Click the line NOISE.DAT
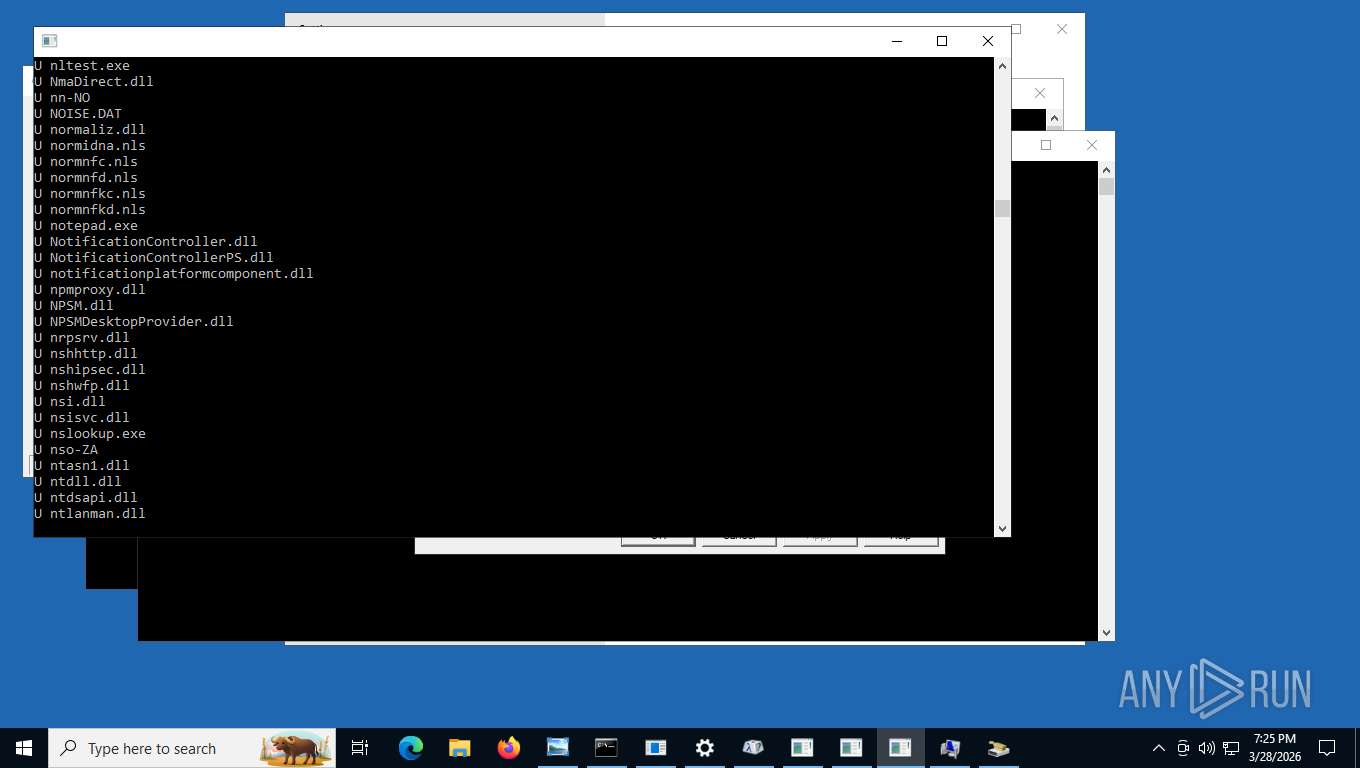Viewport: 1360px width, 768px height. click(86, 113)
